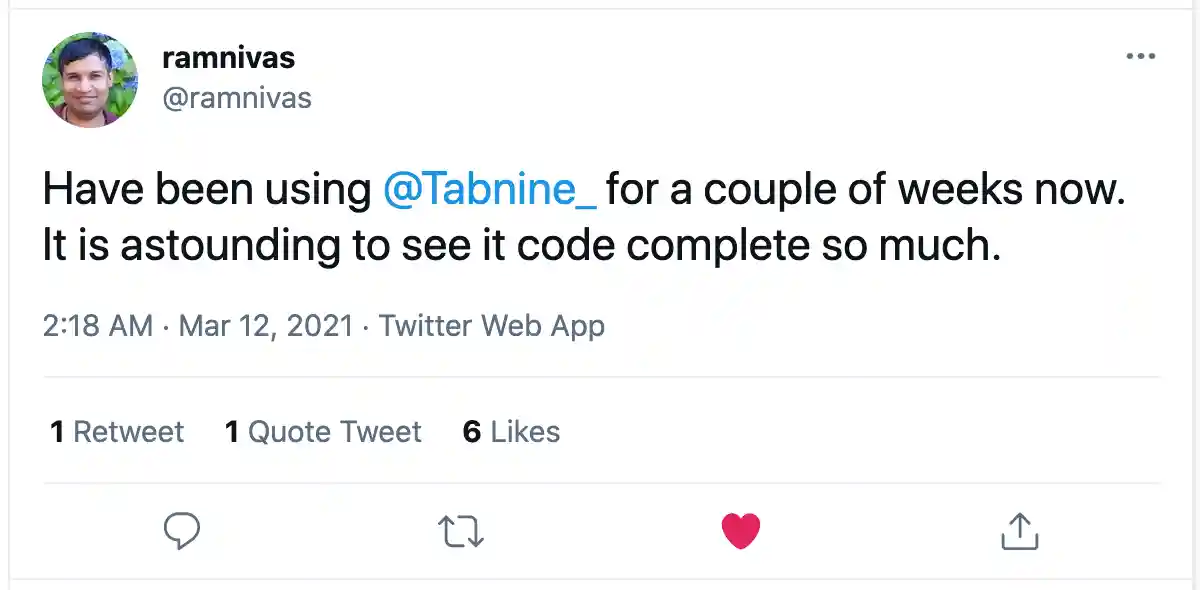Image resolution: width=1200 pixels, height=590 pixels.
Task: View ramnivas's profile via display name
Action: pos(228,57)
